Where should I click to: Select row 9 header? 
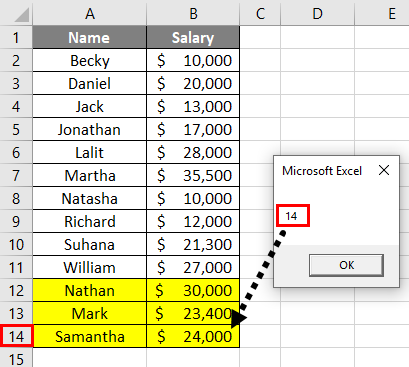(x=16, y=221)
